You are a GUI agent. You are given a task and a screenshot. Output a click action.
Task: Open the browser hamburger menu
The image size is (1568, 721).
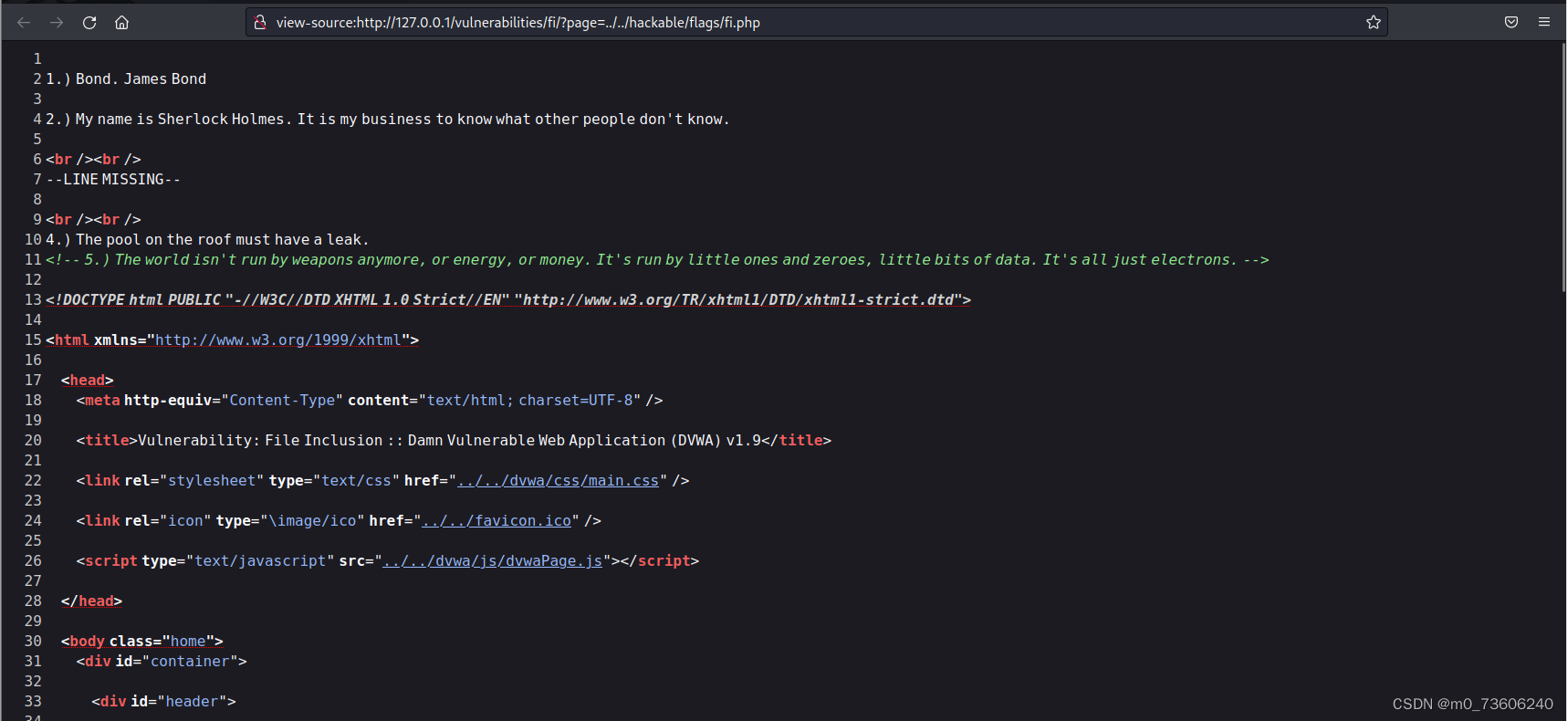[x=1544, y=22]
